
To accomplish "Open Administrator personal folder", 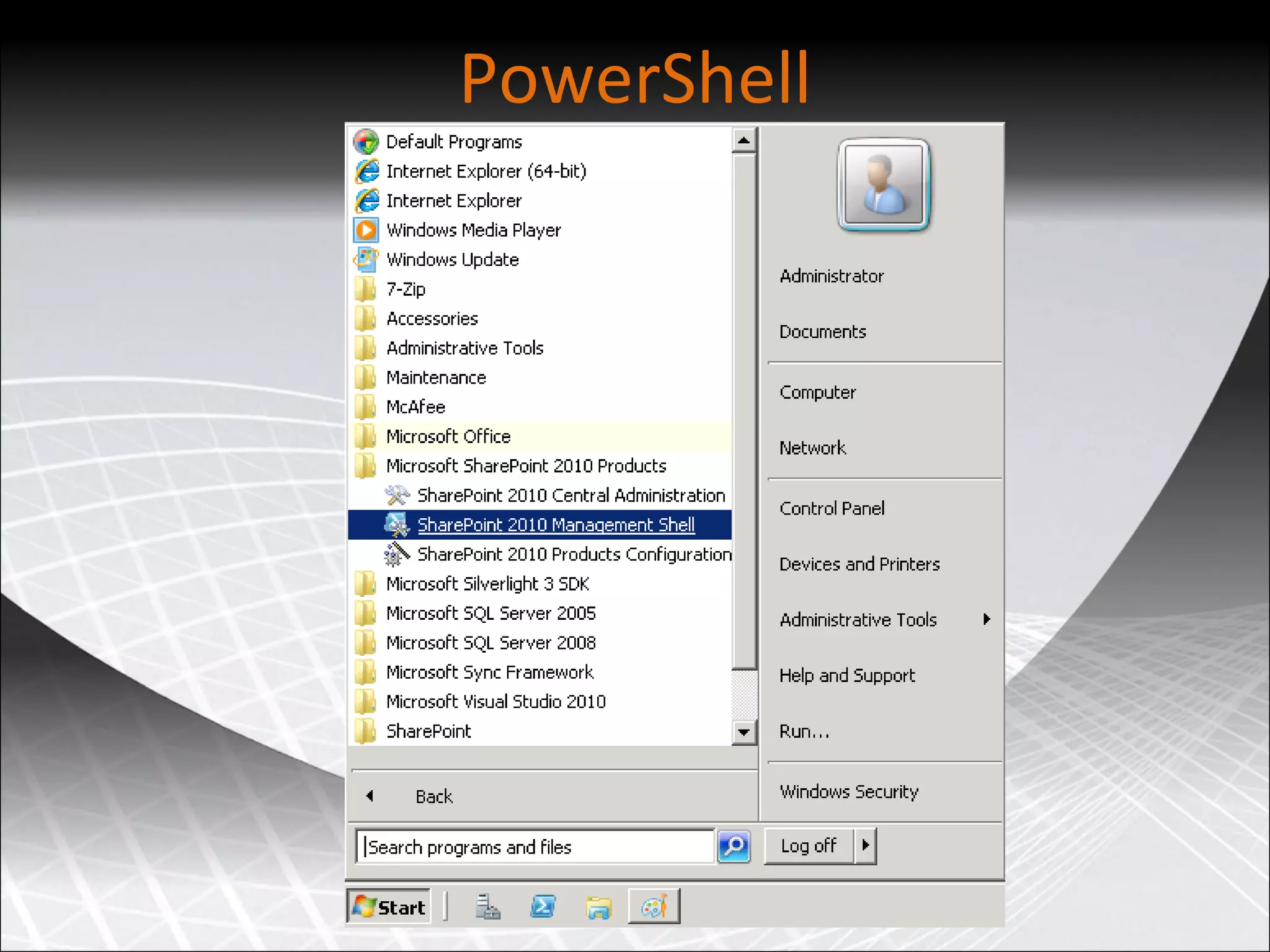I will tap(832, 276).
